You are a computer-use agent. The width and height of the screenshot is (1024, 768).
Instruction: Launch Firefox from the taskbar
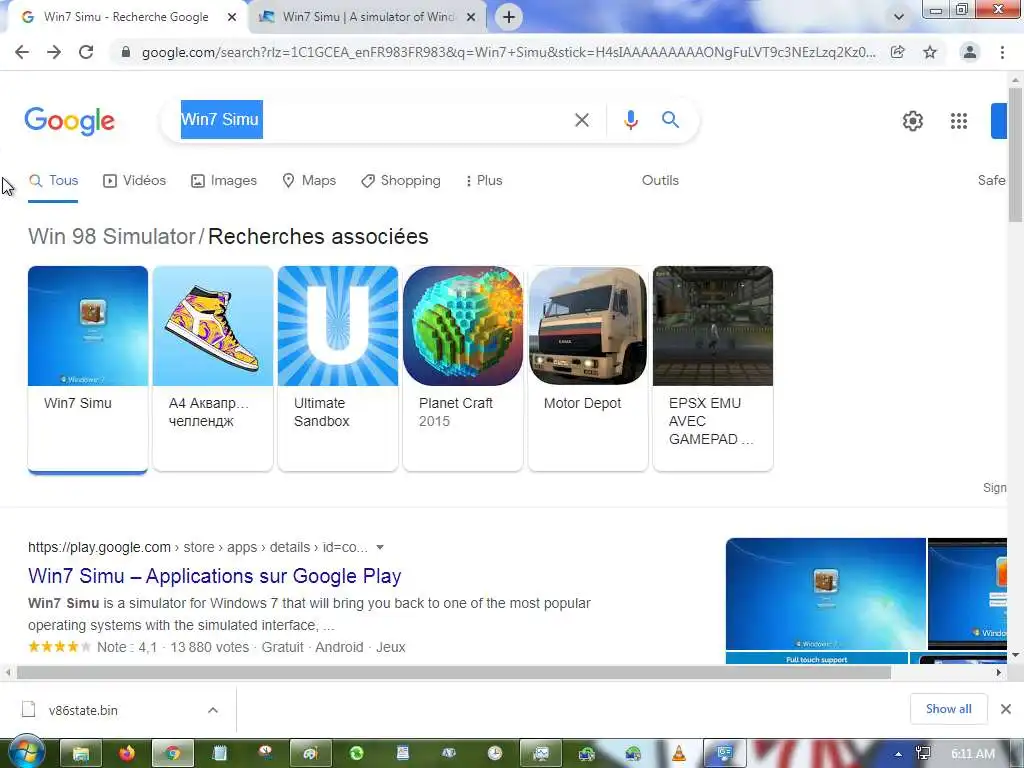coord(127,754)
